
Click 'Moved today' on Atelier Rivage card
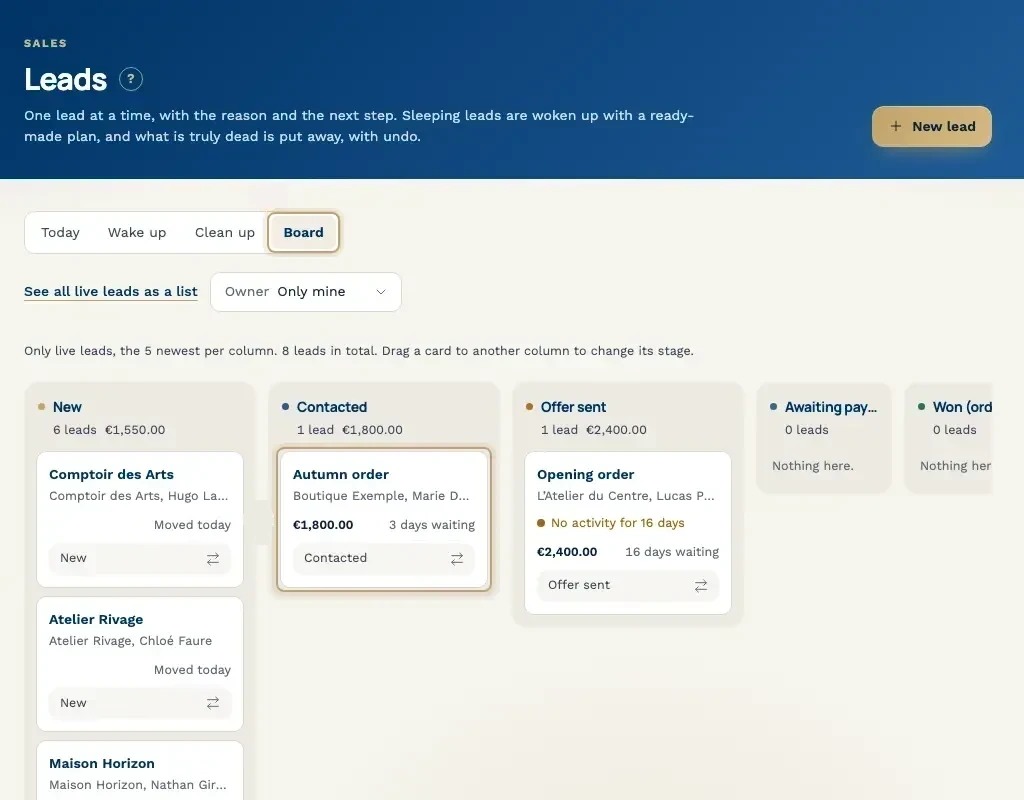(x=192, y=670)
